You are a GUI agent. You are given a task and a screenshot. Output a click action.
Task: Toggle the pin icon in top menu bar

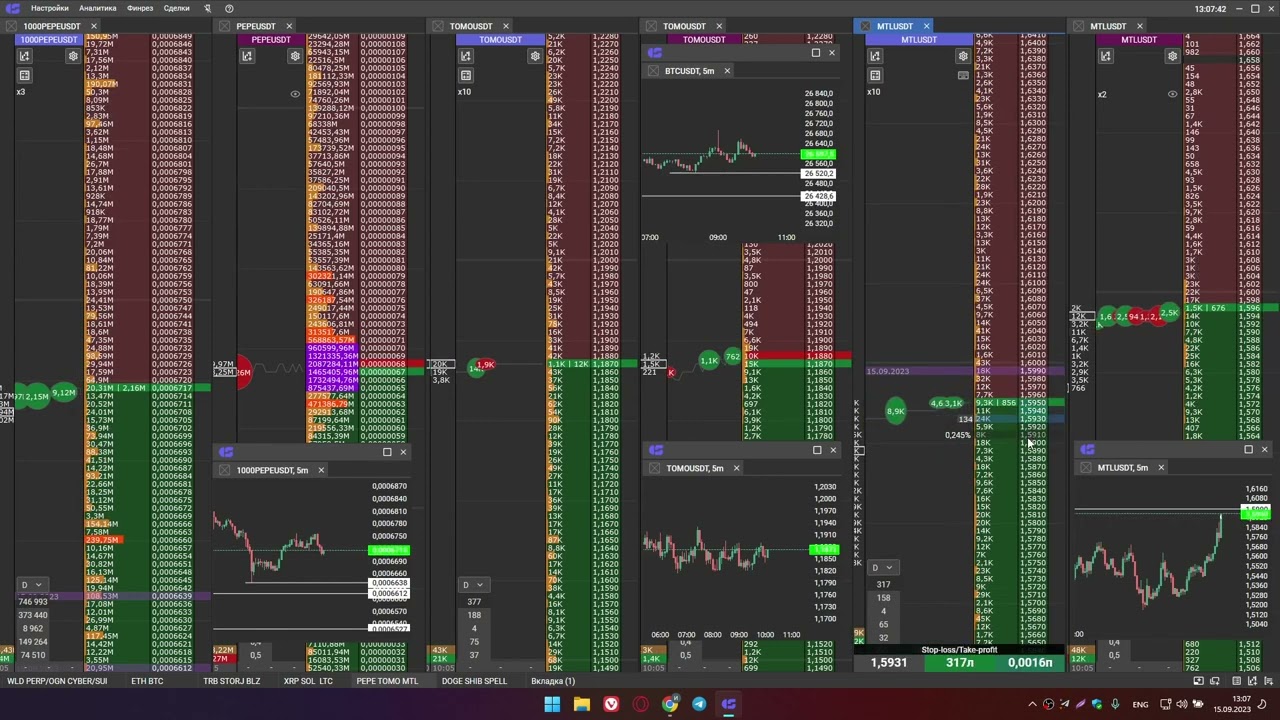point(207,8)
